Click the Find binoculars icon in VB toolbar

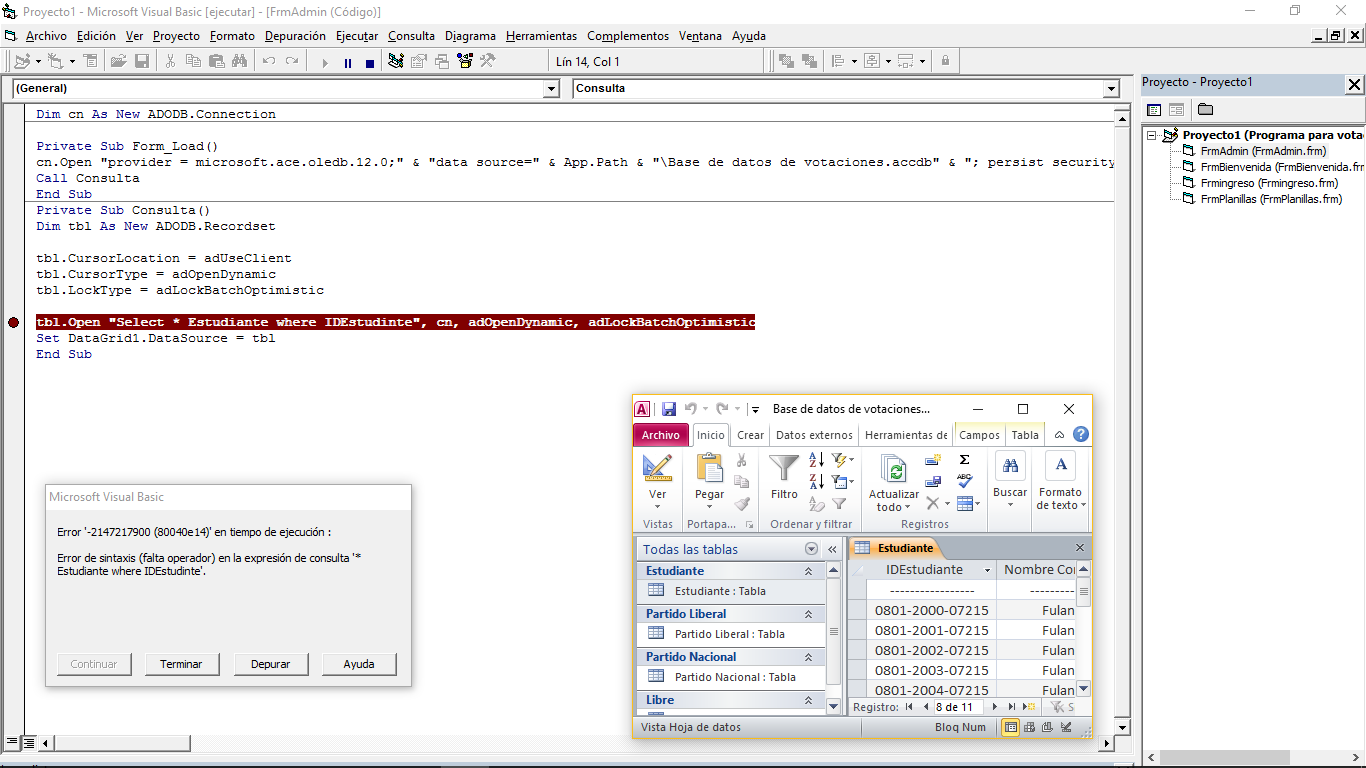[x=239, y=61]
